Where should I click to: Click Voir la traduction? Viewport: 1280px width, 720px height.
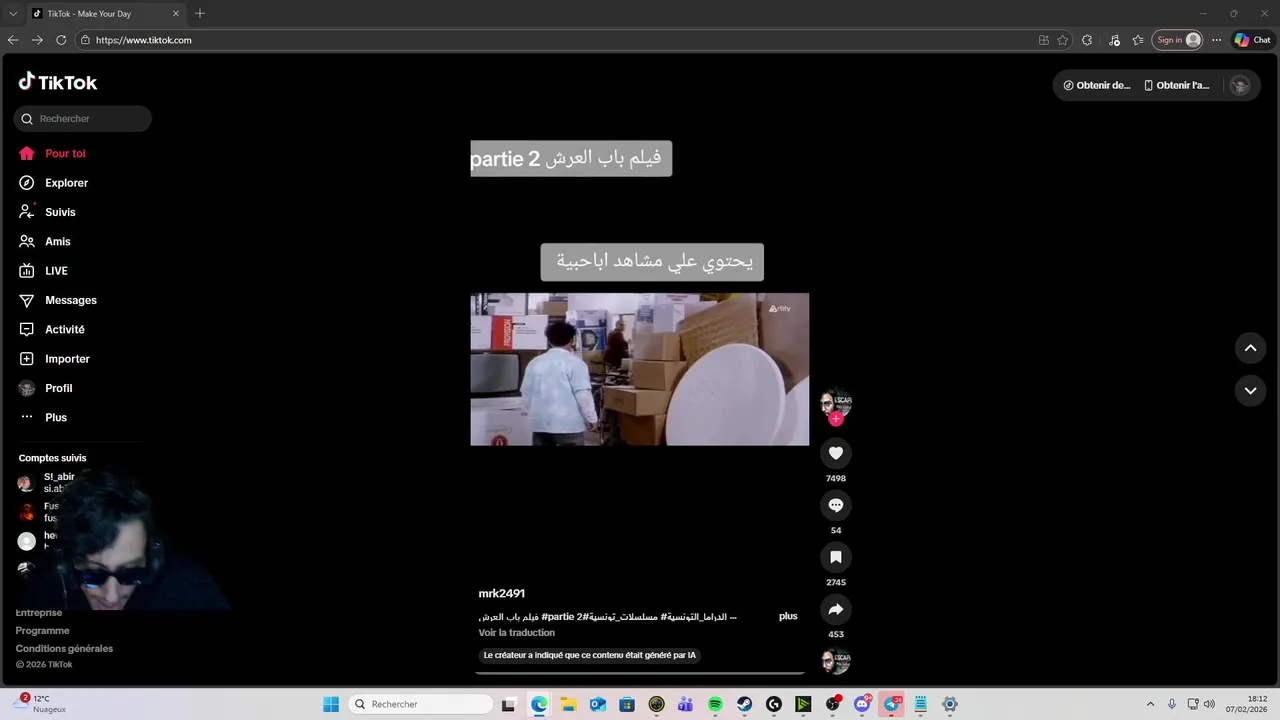tap(516, 633)
